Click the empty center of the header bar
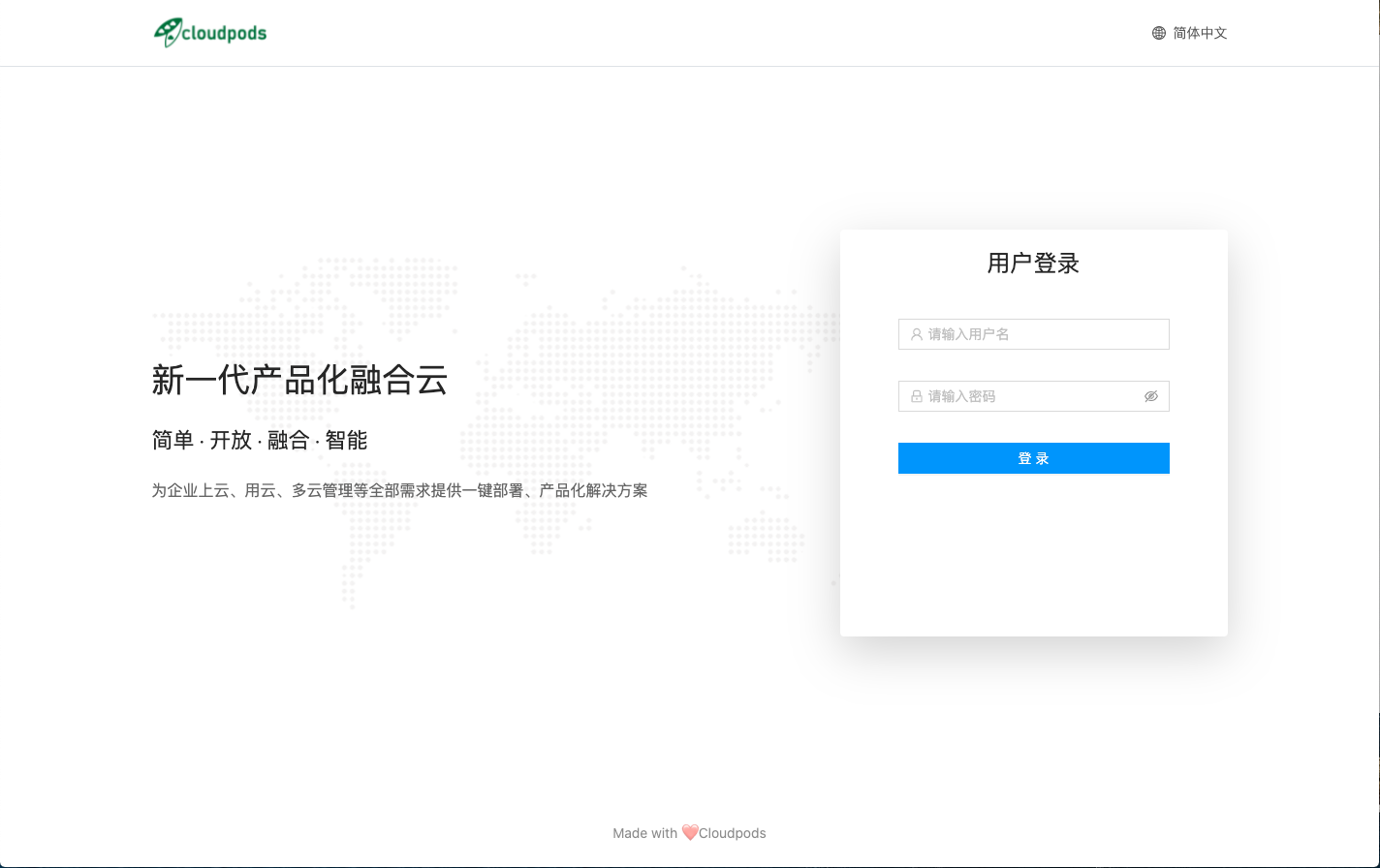 pyautogui.click(x=690, y=33)
